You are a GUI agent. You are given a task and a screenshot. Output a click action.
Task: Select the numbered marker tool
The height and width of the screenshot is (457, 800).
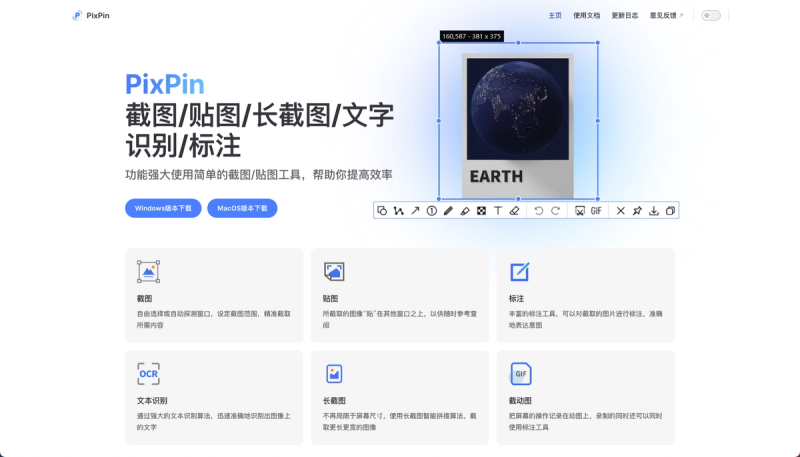coord(432,211)
